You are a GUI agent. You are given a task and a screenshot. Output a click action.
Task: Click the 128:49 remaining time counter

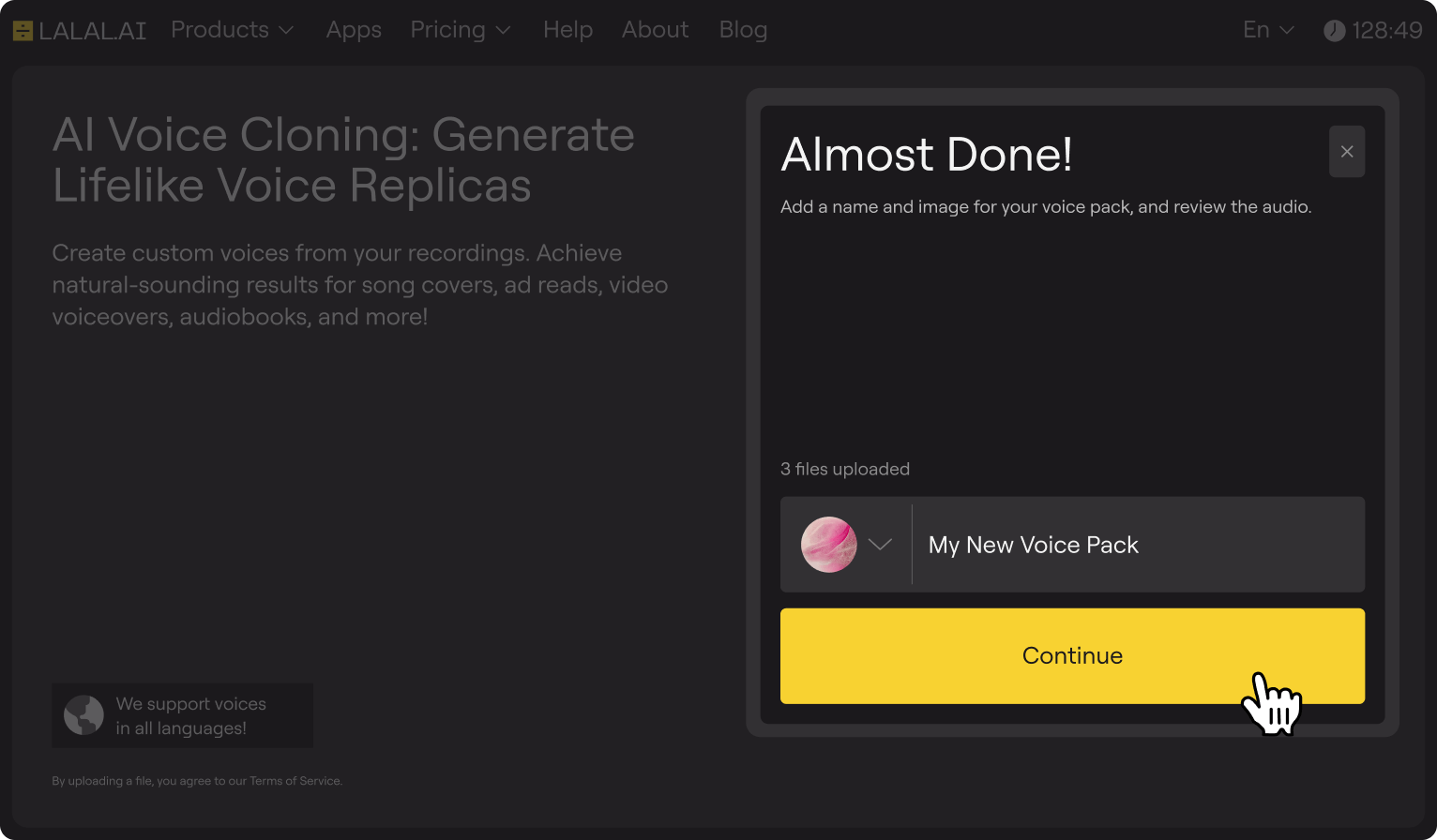(1386, 31)
